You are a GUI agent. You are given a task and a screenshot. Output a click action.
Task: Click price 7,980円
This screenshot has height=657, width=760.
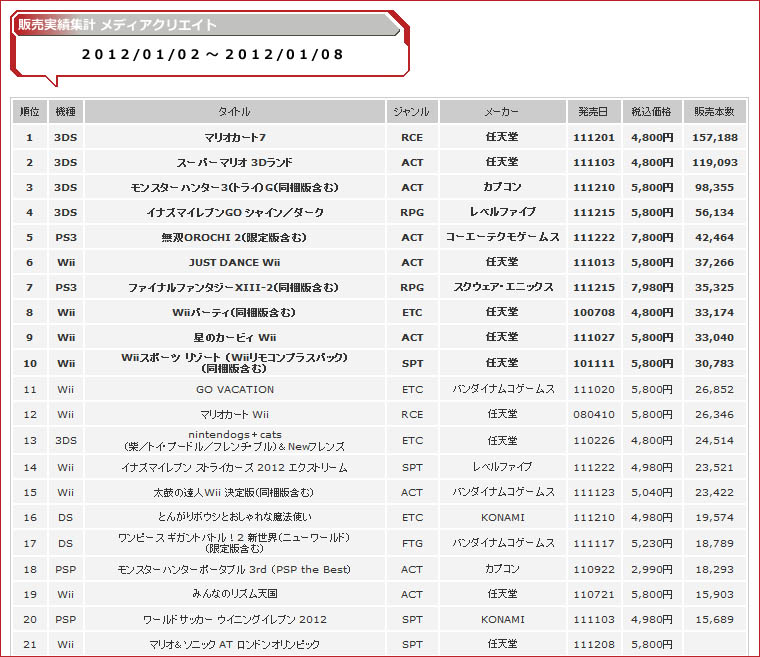tap(652, 288)
